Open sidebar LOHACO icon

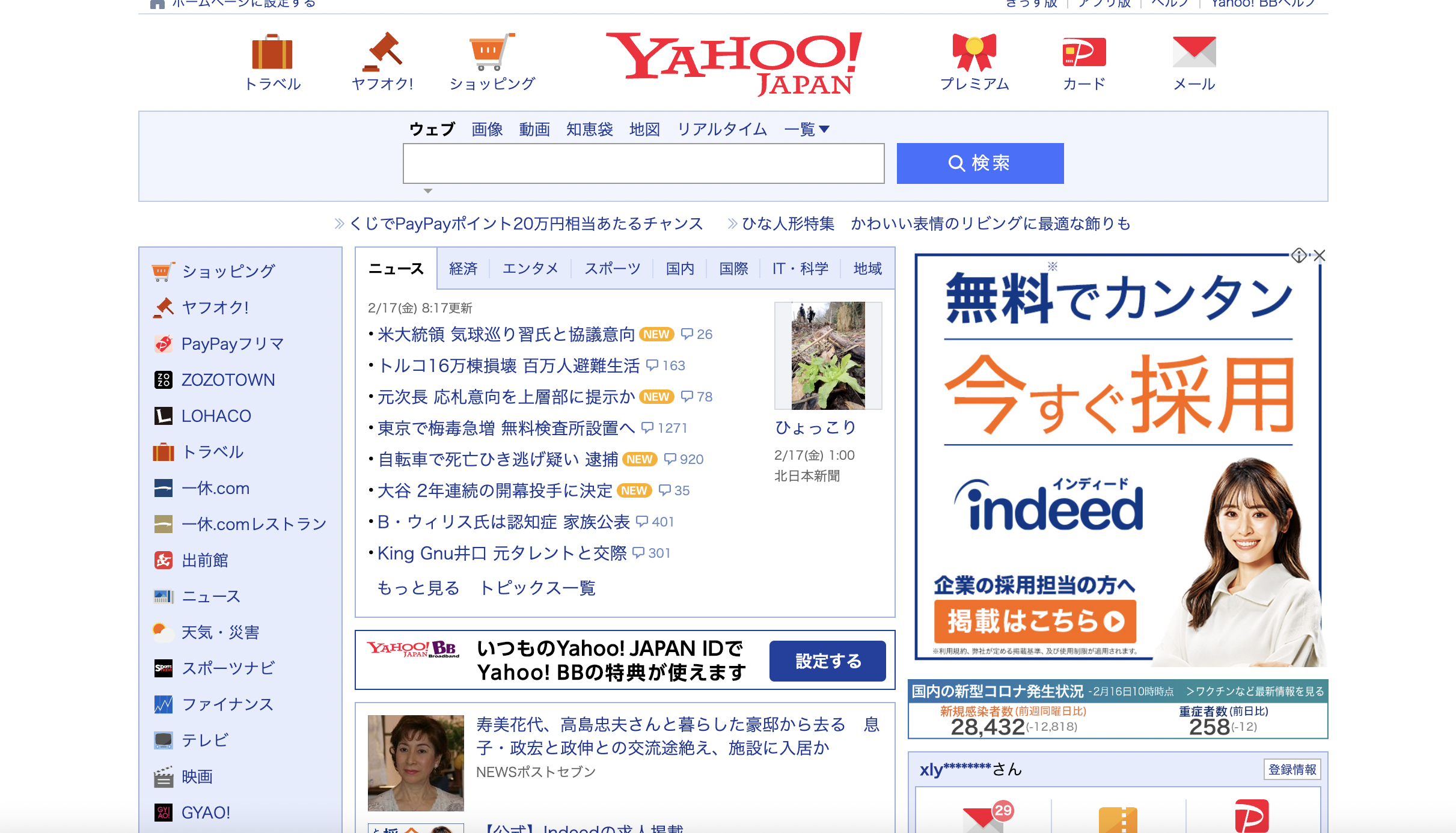[x=163, y=416]
